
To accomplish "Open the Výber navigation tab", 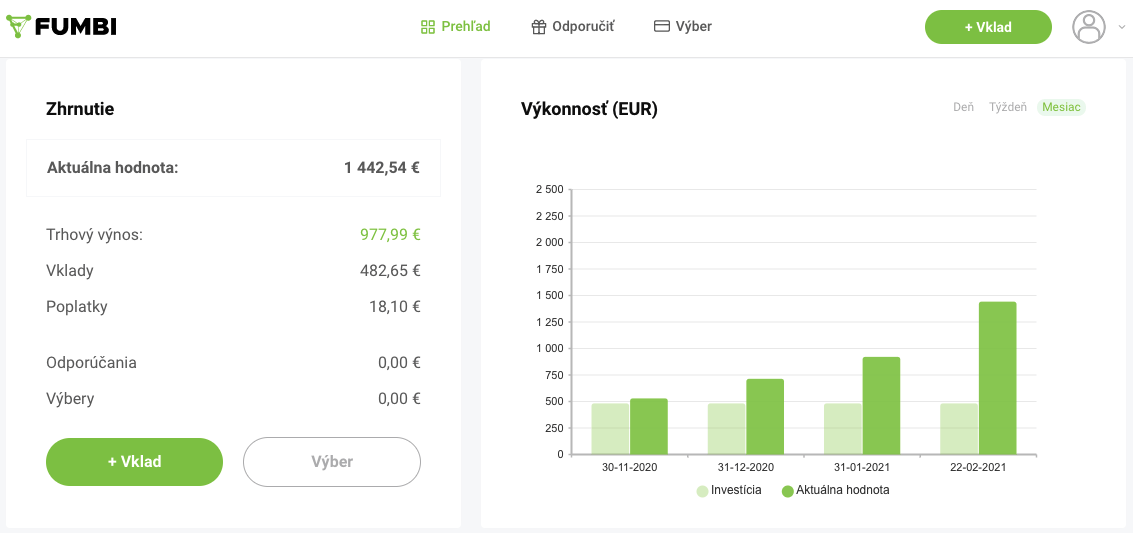I will tap(693, 27).
